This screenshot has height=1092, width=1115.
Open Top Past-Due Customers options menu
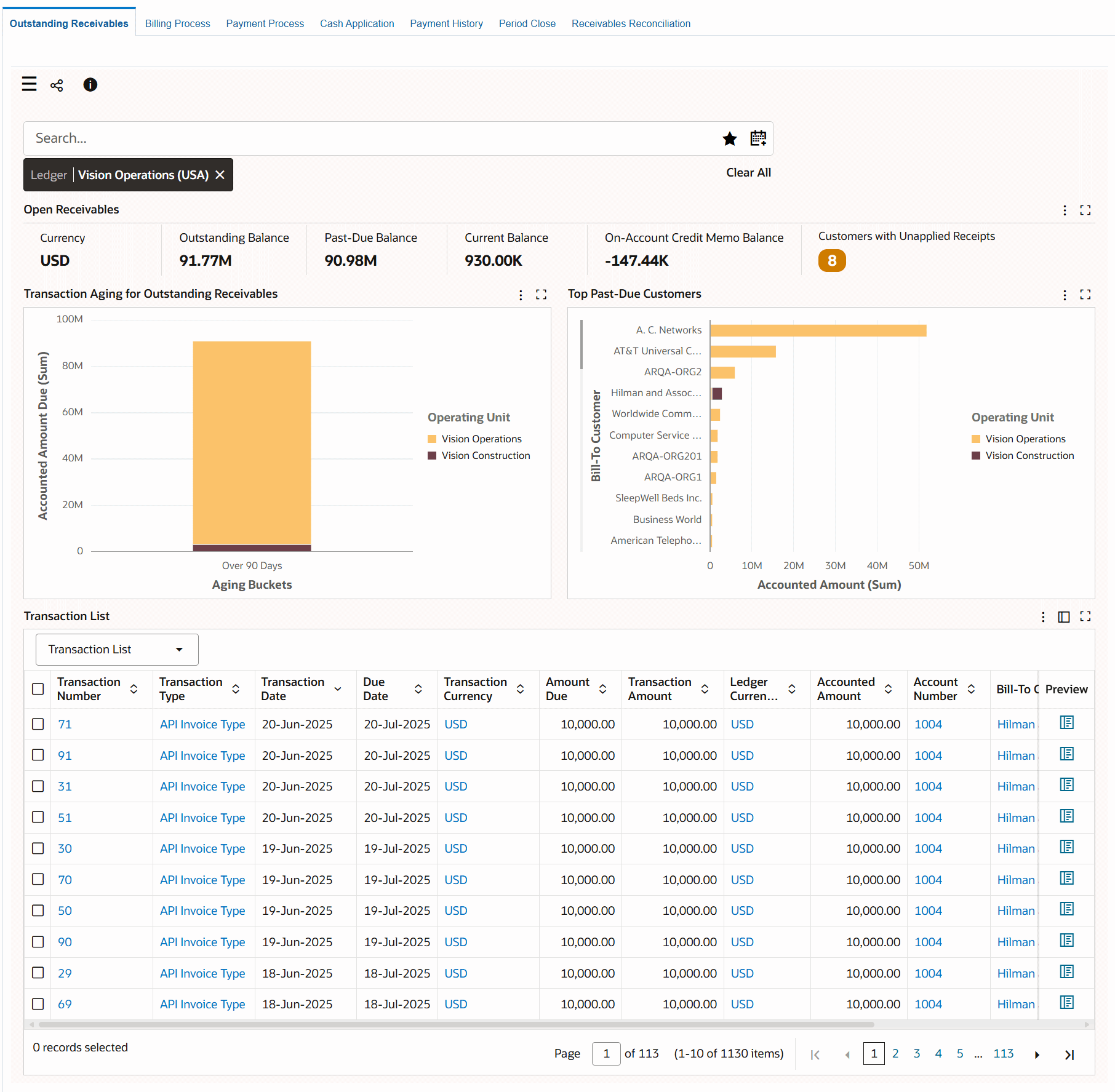point(1065,295)
